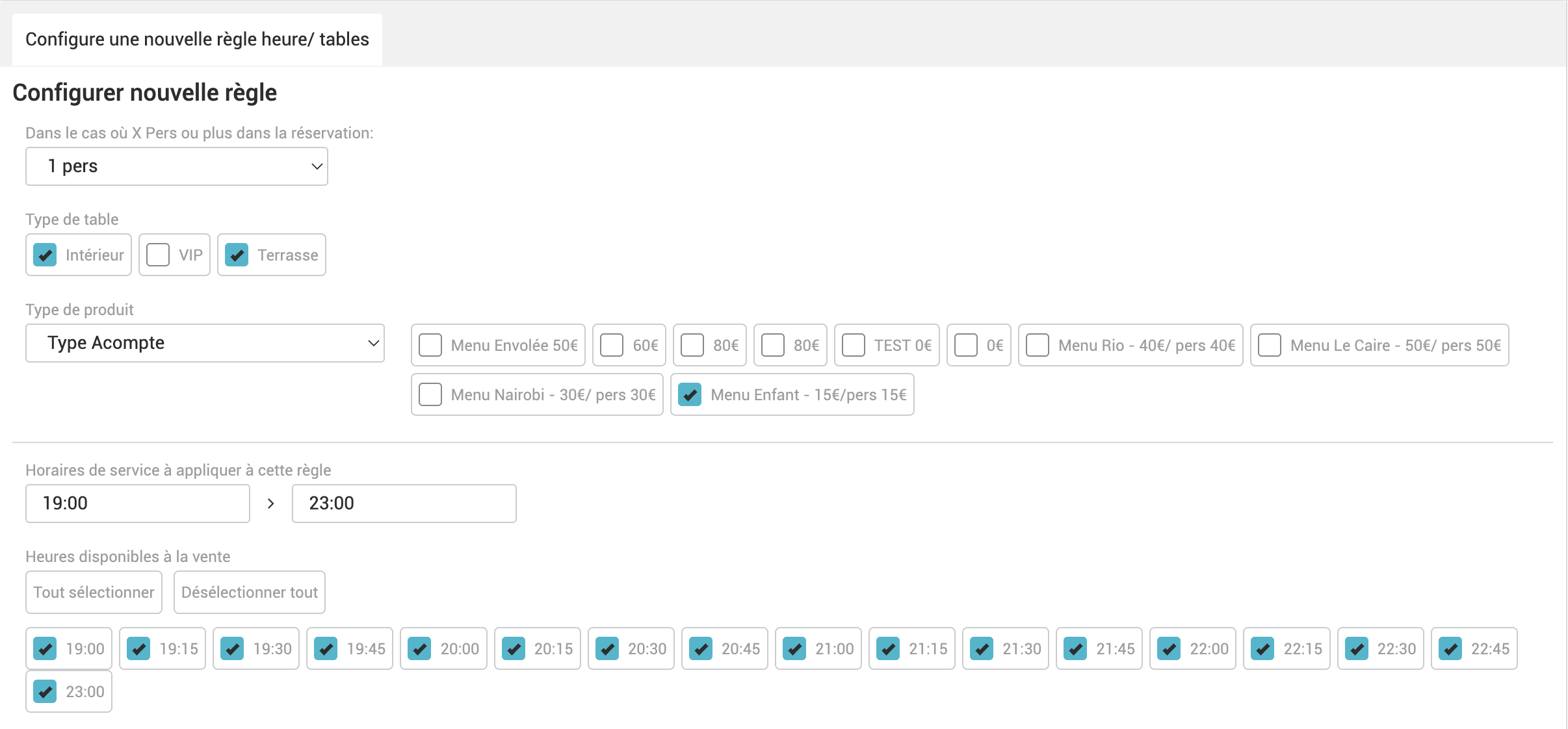
Task: Uncheck the 22:45 time slot
Action: (x=1450, y=648)
